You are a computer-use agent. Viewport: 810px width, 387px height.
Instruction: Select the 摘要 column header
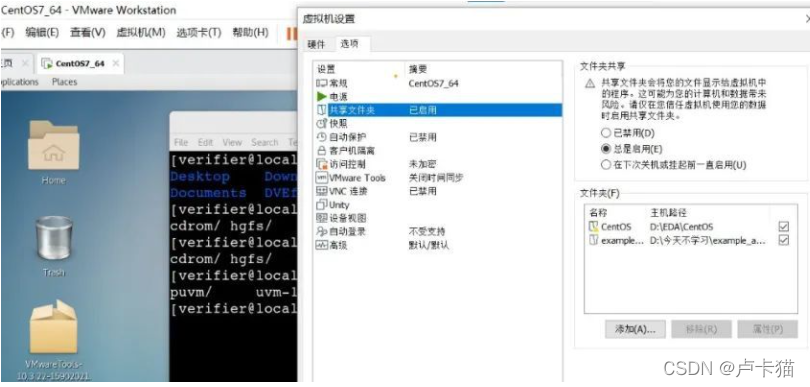click(418, 69)
